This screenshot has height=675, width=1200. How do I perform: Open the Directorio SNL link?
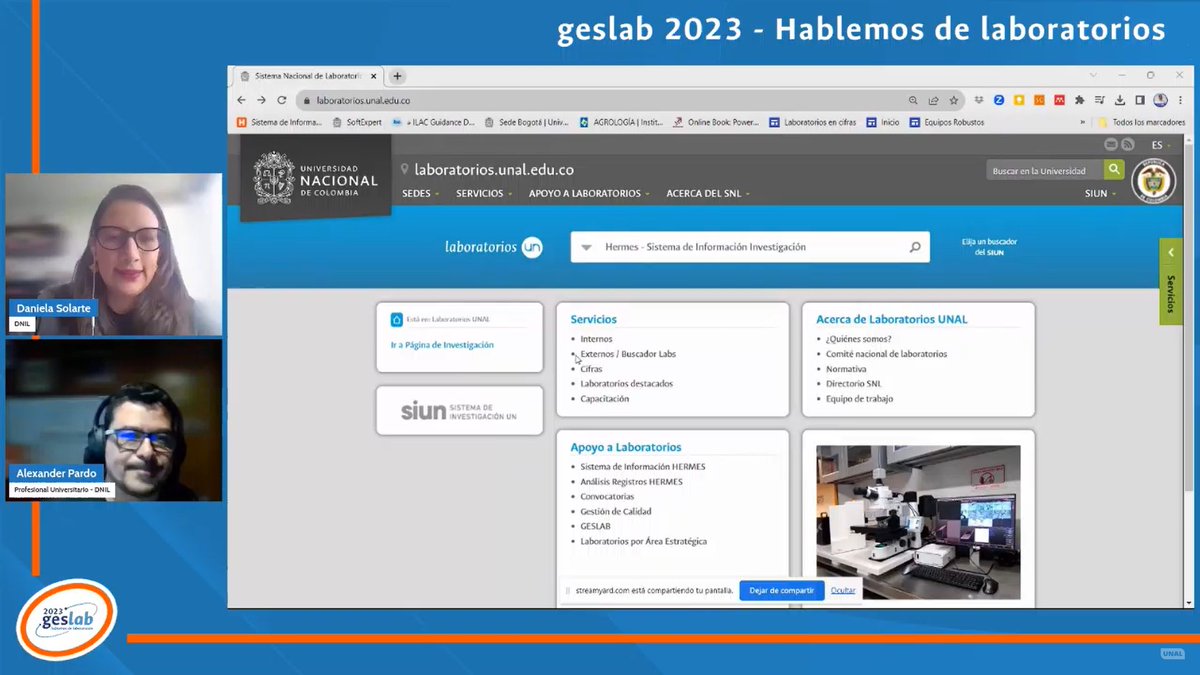pos(853,384)
